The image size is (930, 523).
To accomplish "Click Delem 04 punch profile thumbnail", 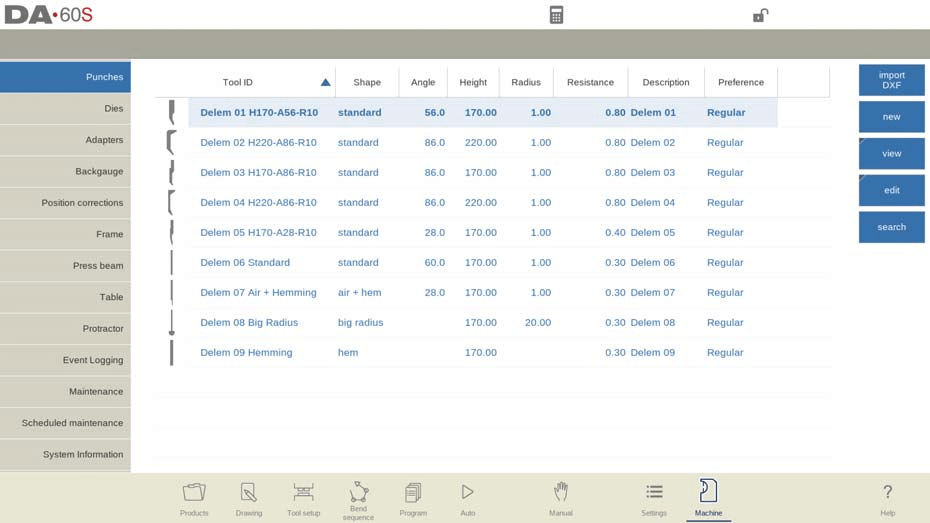I will click(x=171, y=202).
